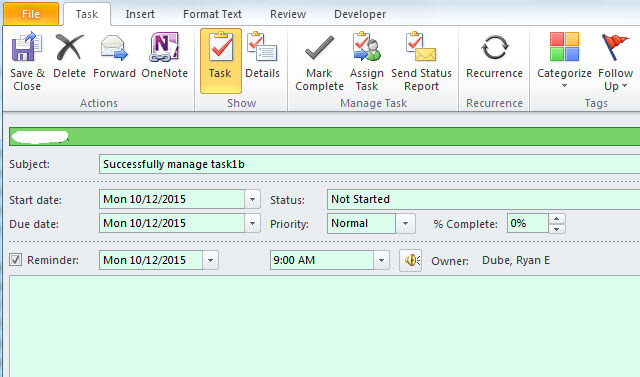The image size is (640, 377).
Task: Select the Task ribbon tab
Action: pyautogui.click(x=87, y=14)
